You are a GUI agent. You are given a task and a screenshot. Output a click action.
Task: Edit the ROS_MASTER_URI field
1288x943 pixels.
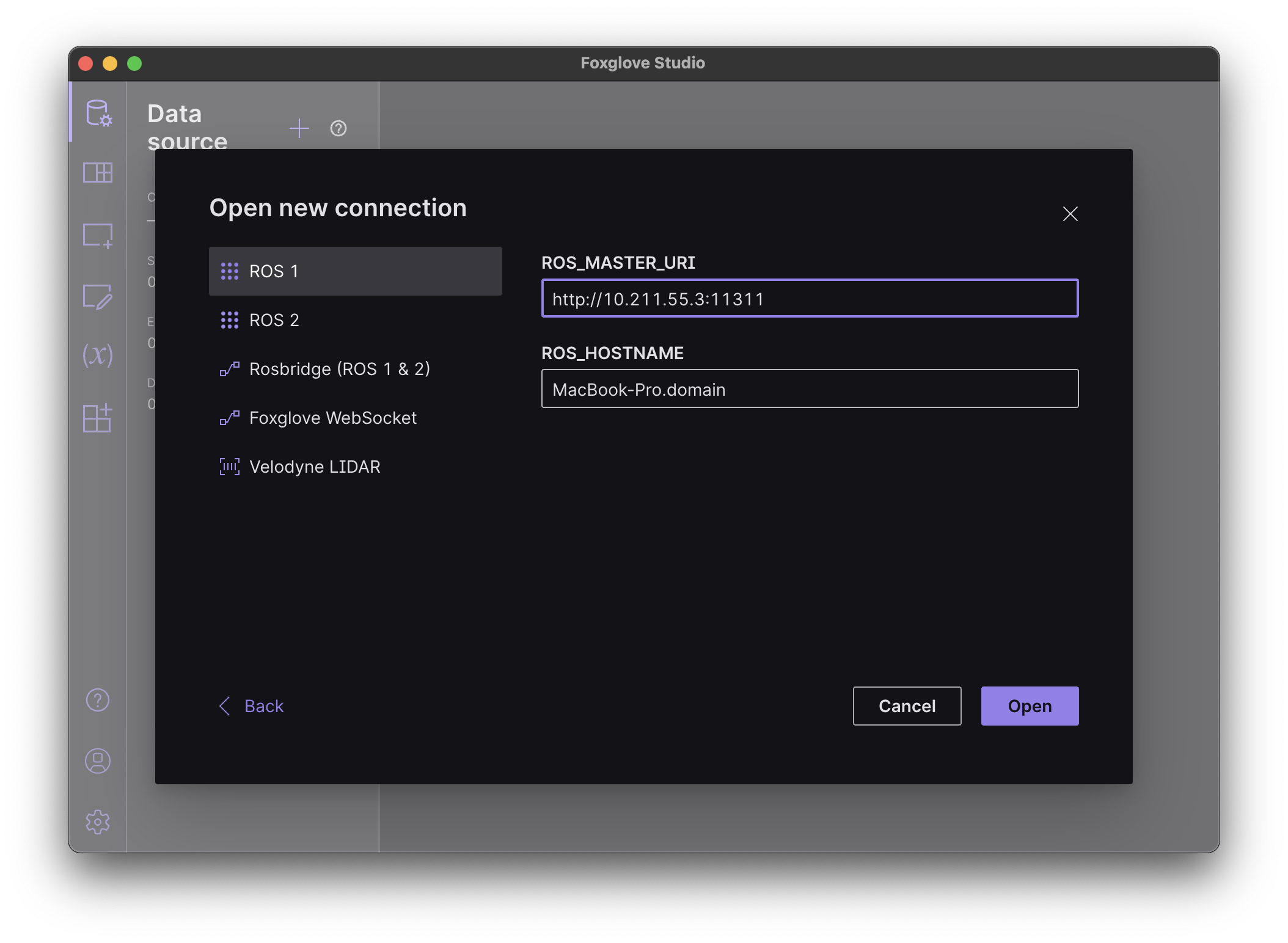(x=810, y=299)
